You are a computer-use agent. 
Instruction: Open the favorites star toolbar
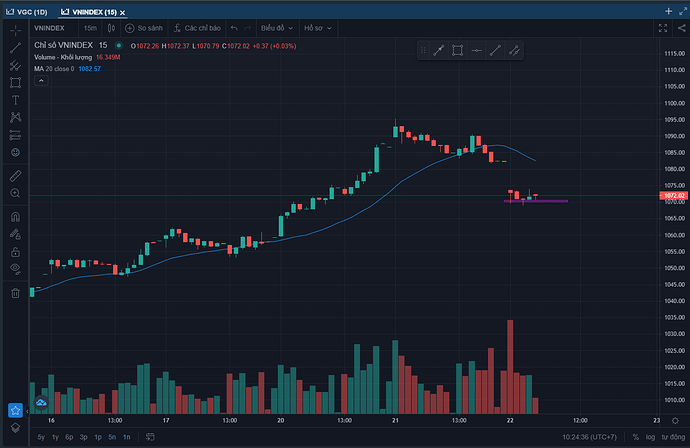[15, 411]
